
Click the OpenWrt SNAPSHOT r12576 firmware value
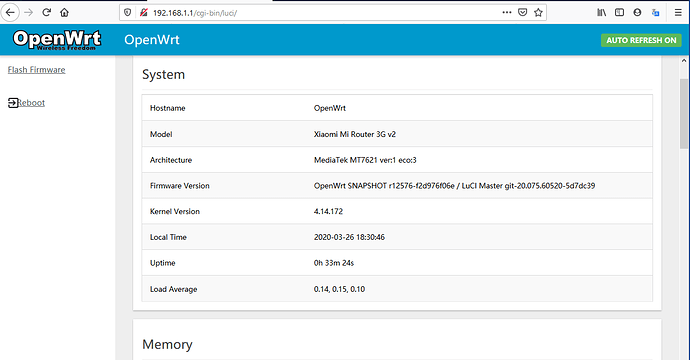454,185
